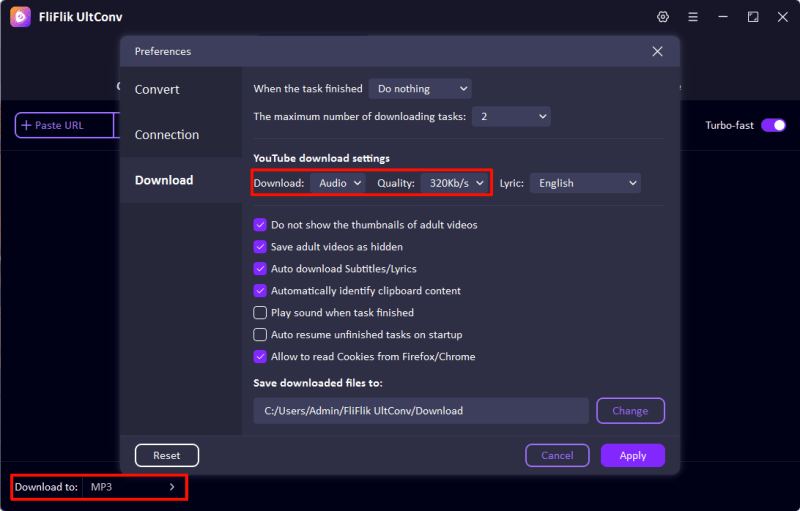Screen dimensions: 800x511
Task: Click the FliFlik UltConv app logo
Action: click(x=20, y=17)
